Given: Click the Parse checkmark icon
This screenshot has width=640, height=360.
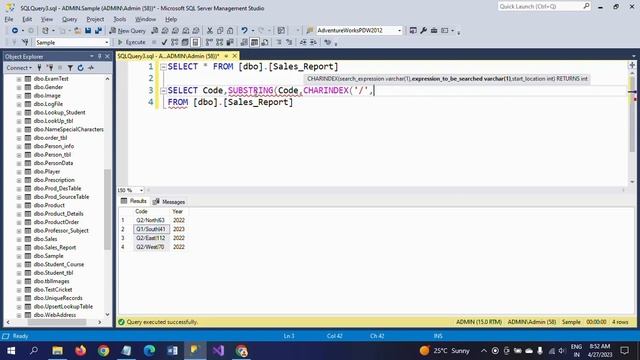Looking at the screenshot, I should (x=164, y=42).
